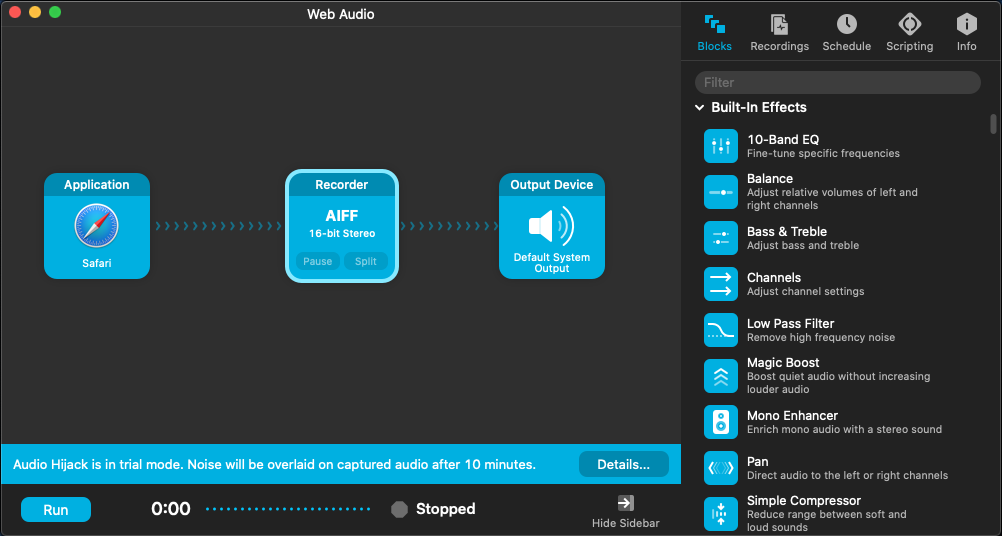Click the Pan effect icon
Image resolution: width=1002 pixels, height=536 pixels.
click(721, 468)
